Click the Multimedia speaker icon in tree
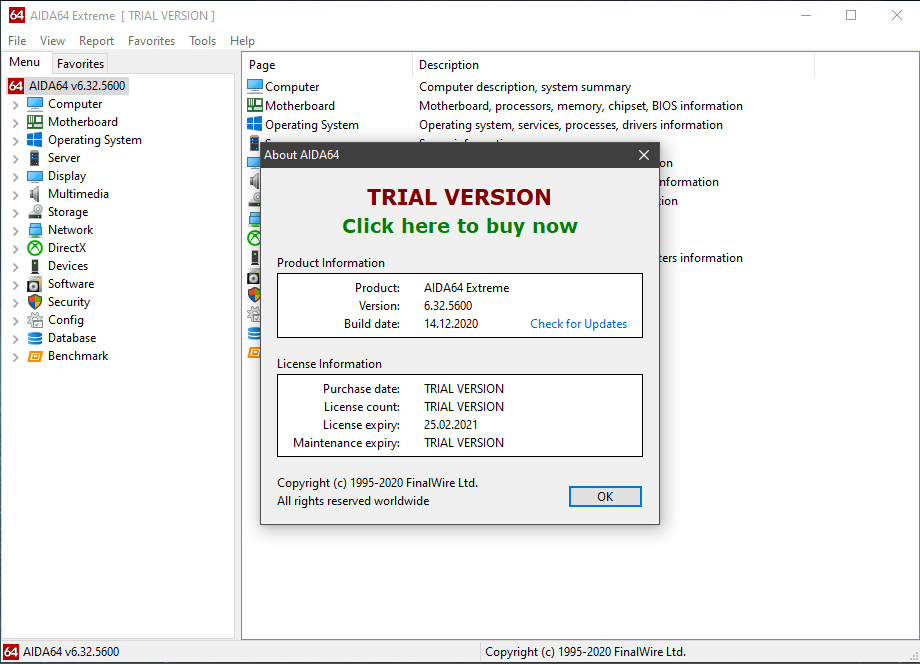Viewport: 920px width, 664px height. click(35, 194)
